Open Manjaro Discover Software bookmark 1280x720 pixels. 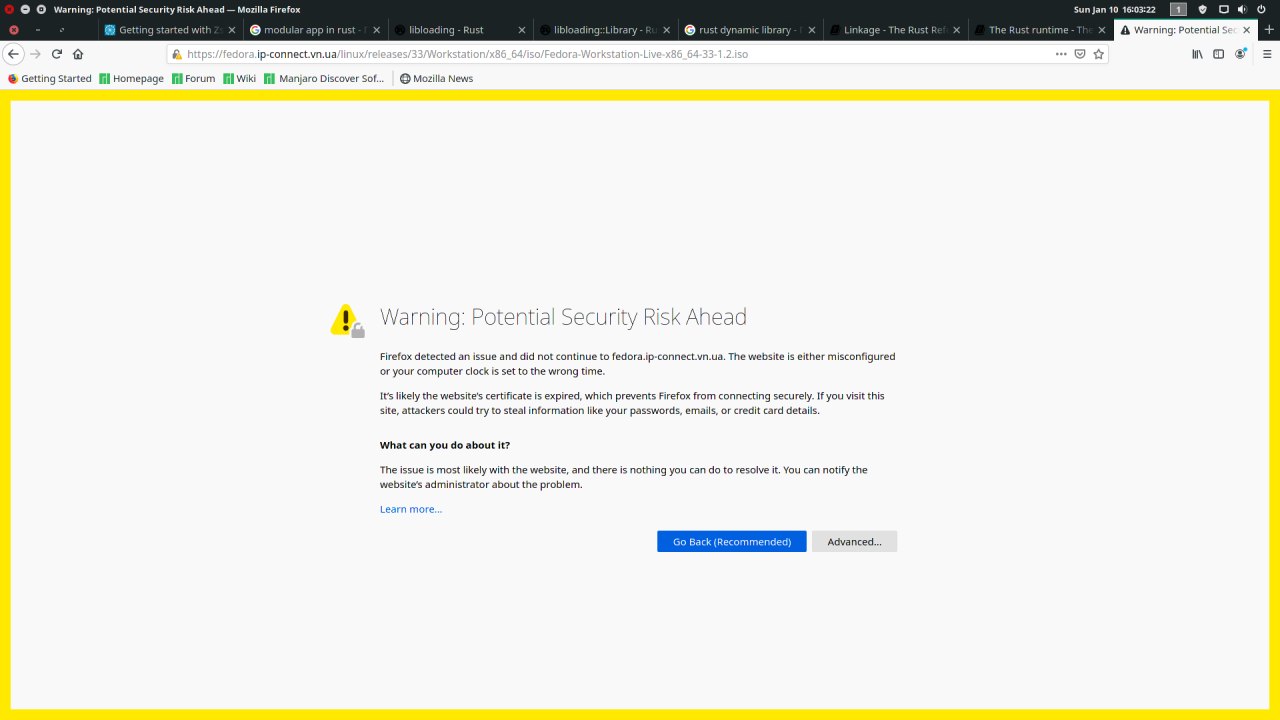(324, 78)
